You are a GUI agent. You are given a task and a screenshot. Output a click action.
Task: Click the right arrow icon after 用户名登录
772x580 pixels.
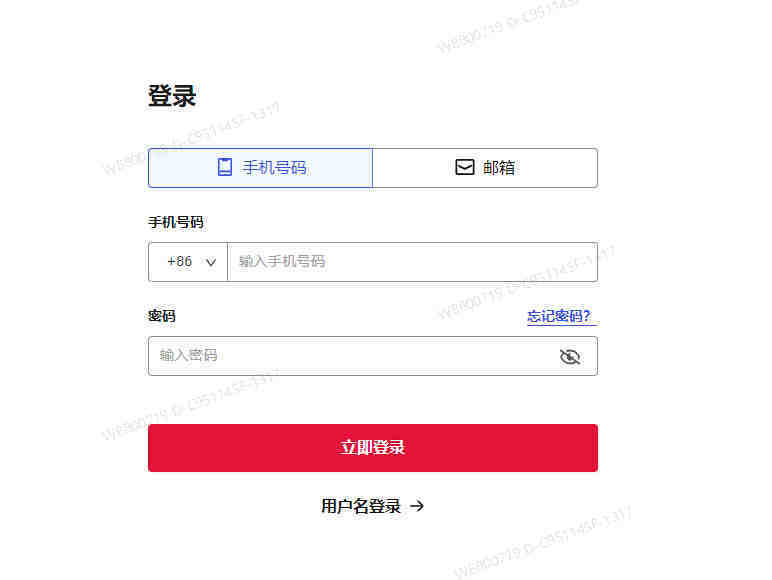click(x=417, y=506)
